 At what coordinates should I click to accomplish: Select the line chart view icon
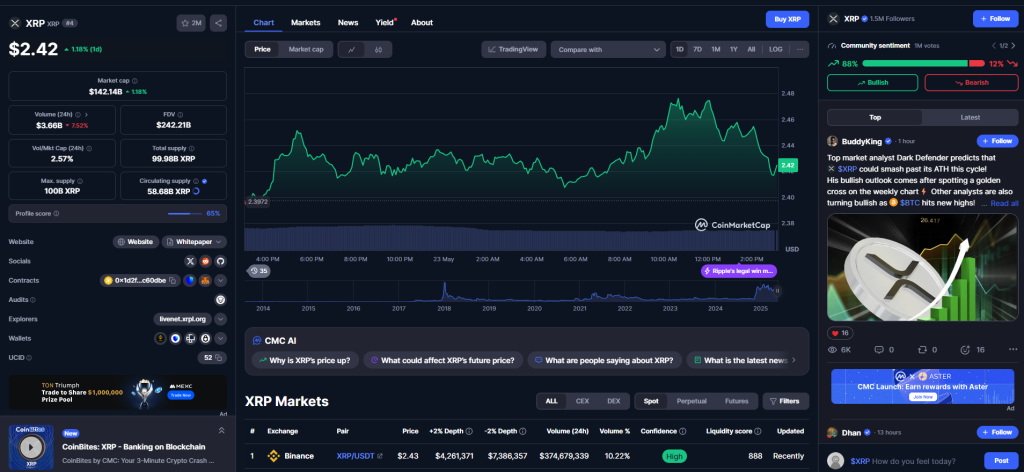(x=352, y=49)
